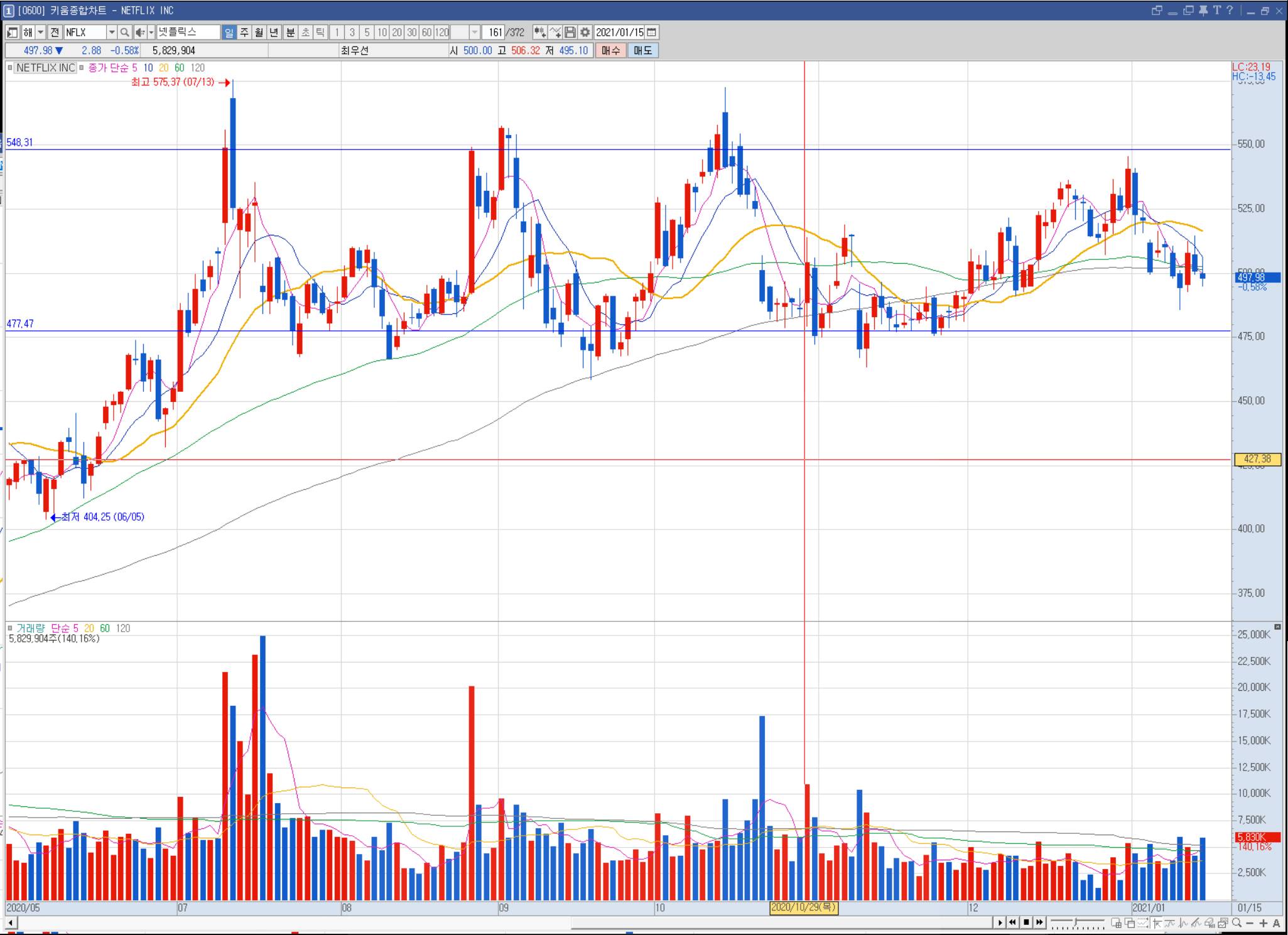Open the 해 market type dropdown

(40, 33)
